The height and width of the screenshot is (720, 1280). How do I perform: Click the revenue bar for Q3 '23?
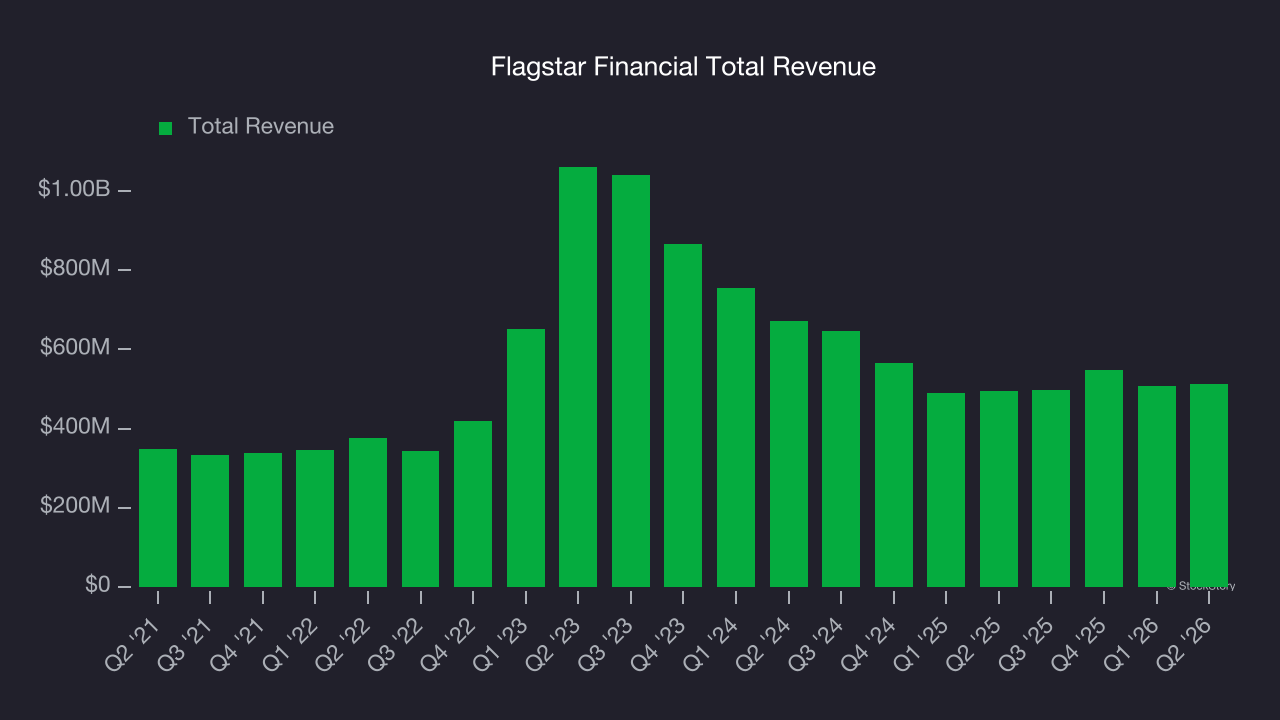pos(631,381)
